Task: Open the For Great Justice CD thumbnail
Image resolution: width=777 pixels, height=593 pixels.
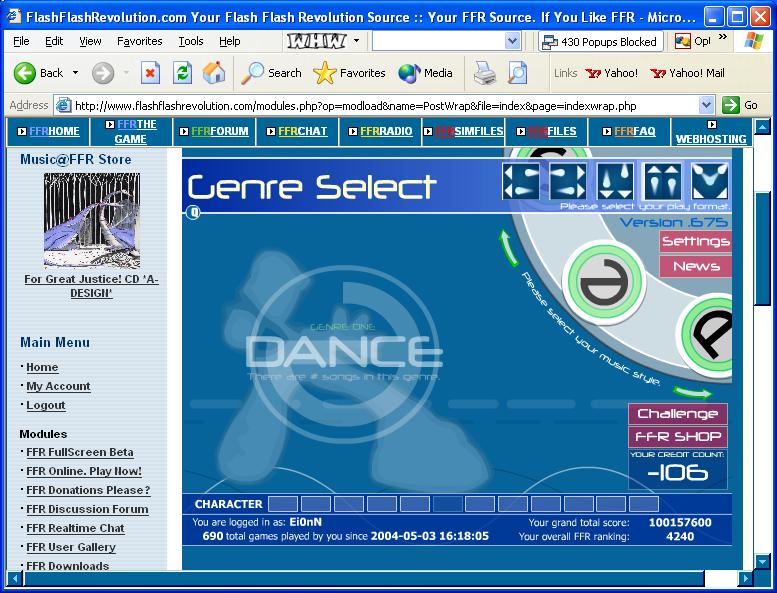Action: (92, 220)
